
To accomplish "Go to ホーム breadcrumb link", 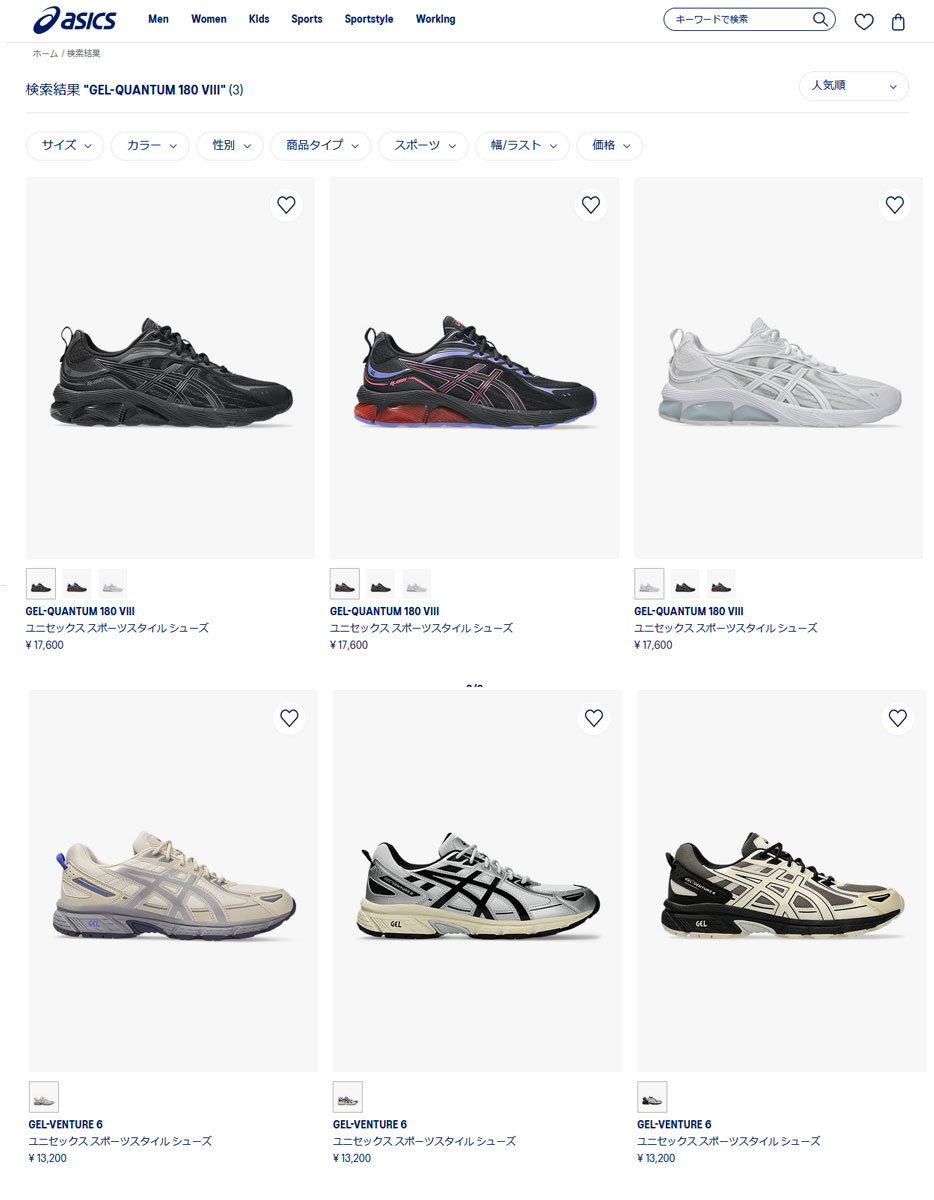I will tap(45, 54).
